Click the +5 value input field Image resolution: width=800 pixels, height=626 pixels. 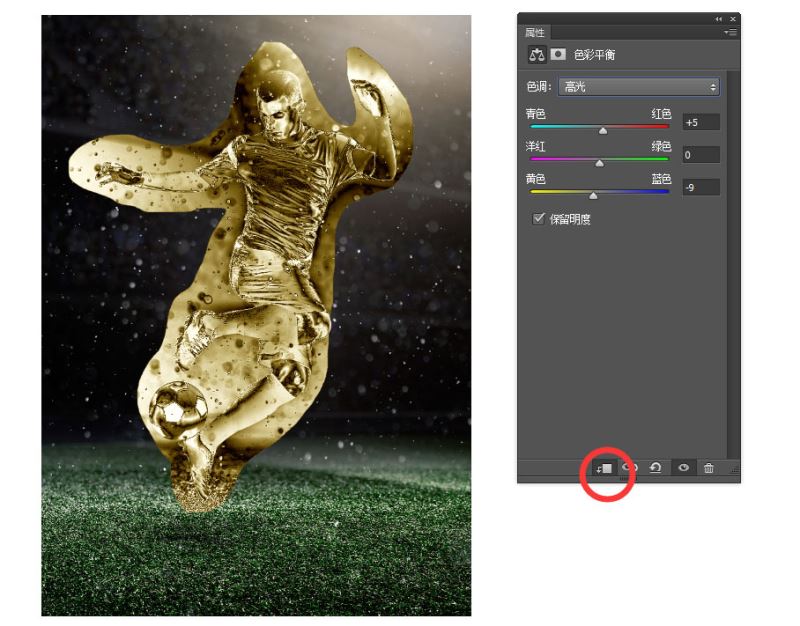click(700, 122)
